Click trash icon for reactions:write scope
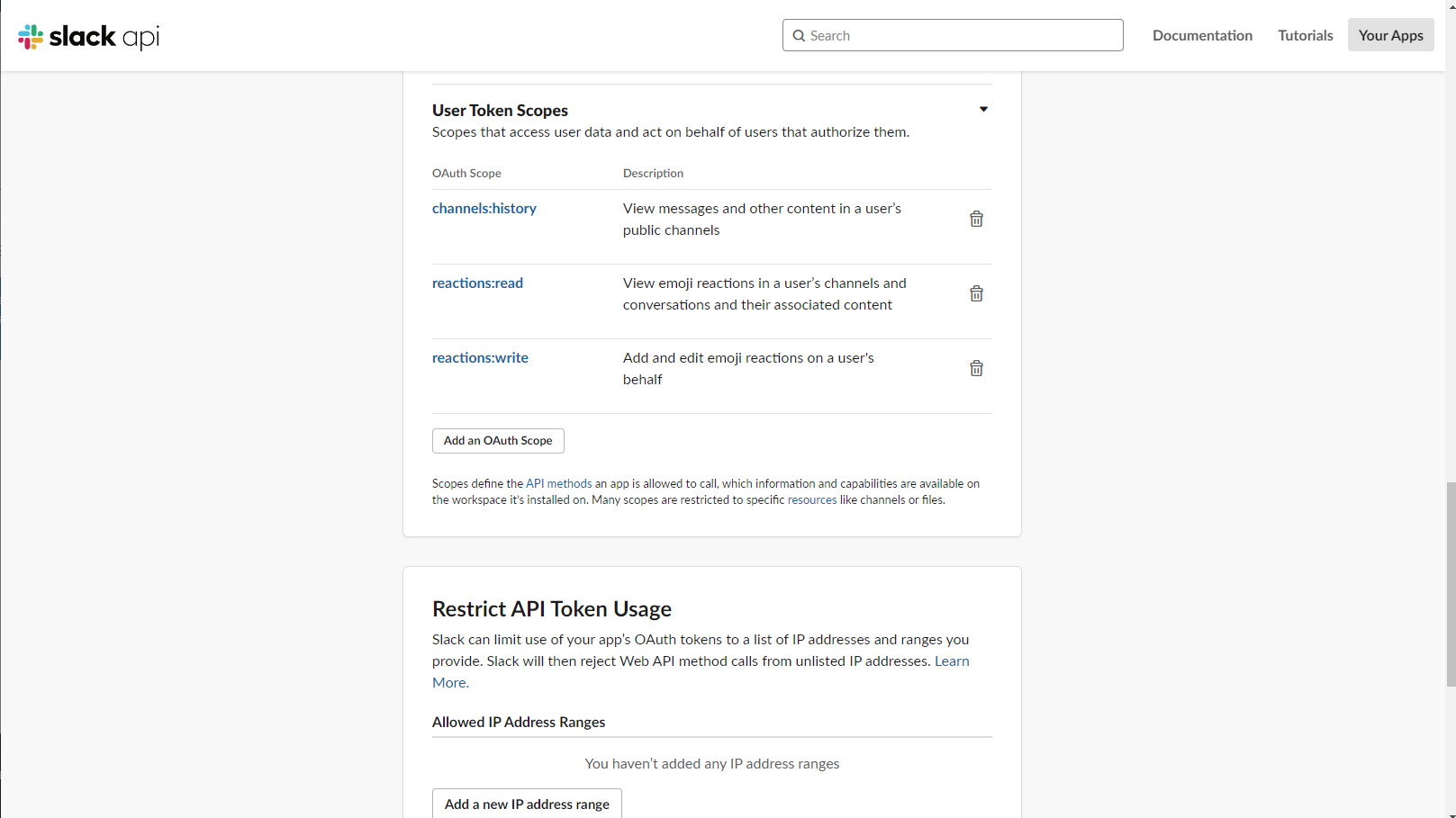Screen dimensions: 1456x818 [x=976, y=368]
